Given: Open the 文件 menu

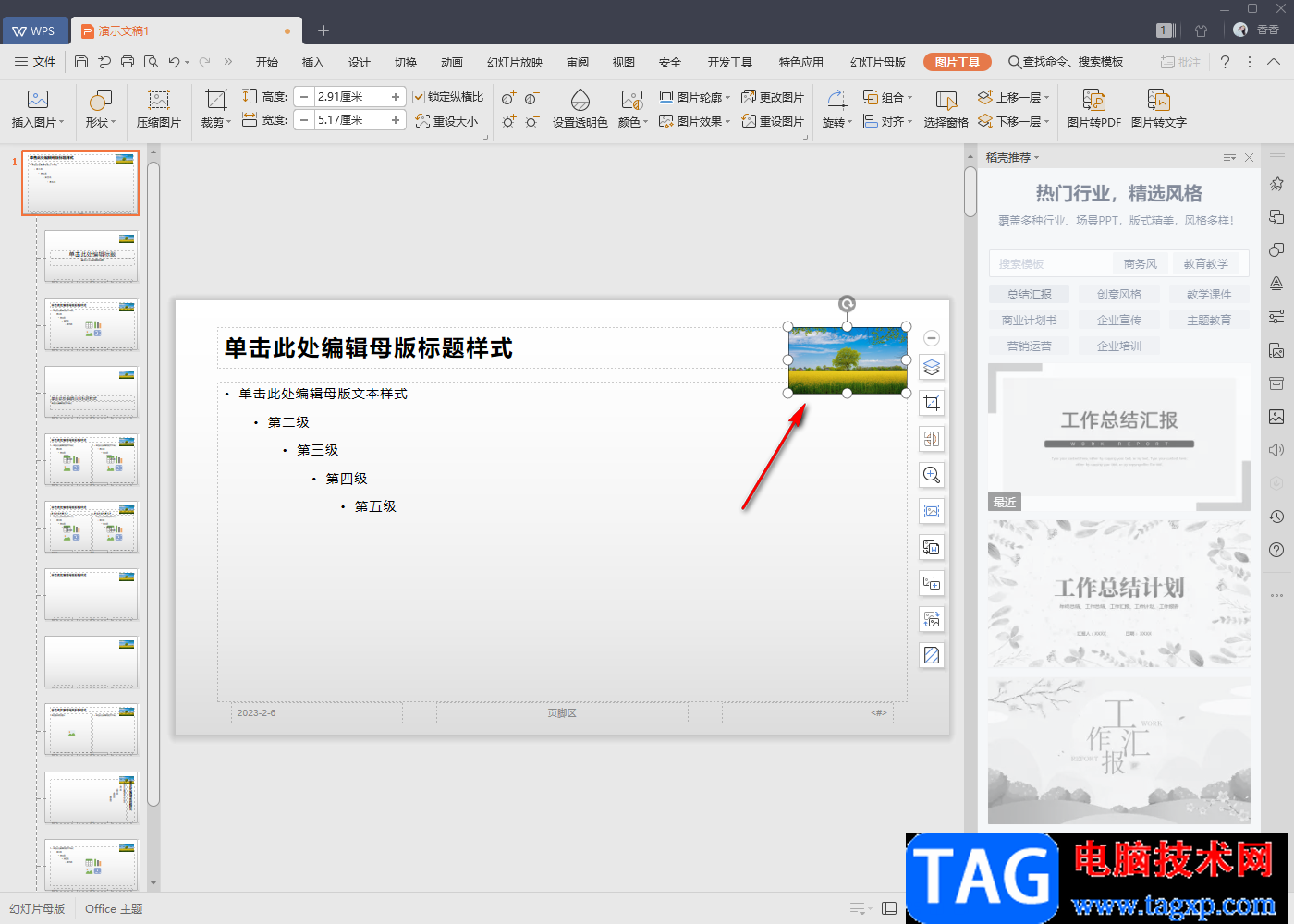Looking at the screenshot, I should [35, 62].
